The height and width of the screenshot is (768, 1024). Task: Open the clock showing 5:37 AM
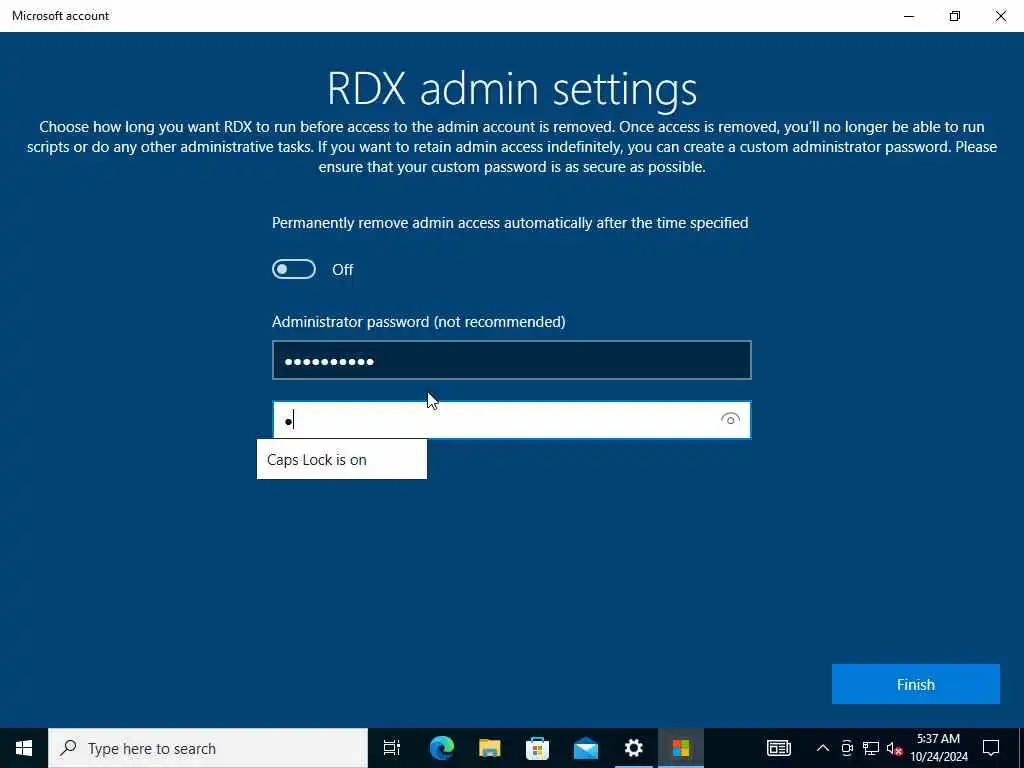[x=939, y=748]
